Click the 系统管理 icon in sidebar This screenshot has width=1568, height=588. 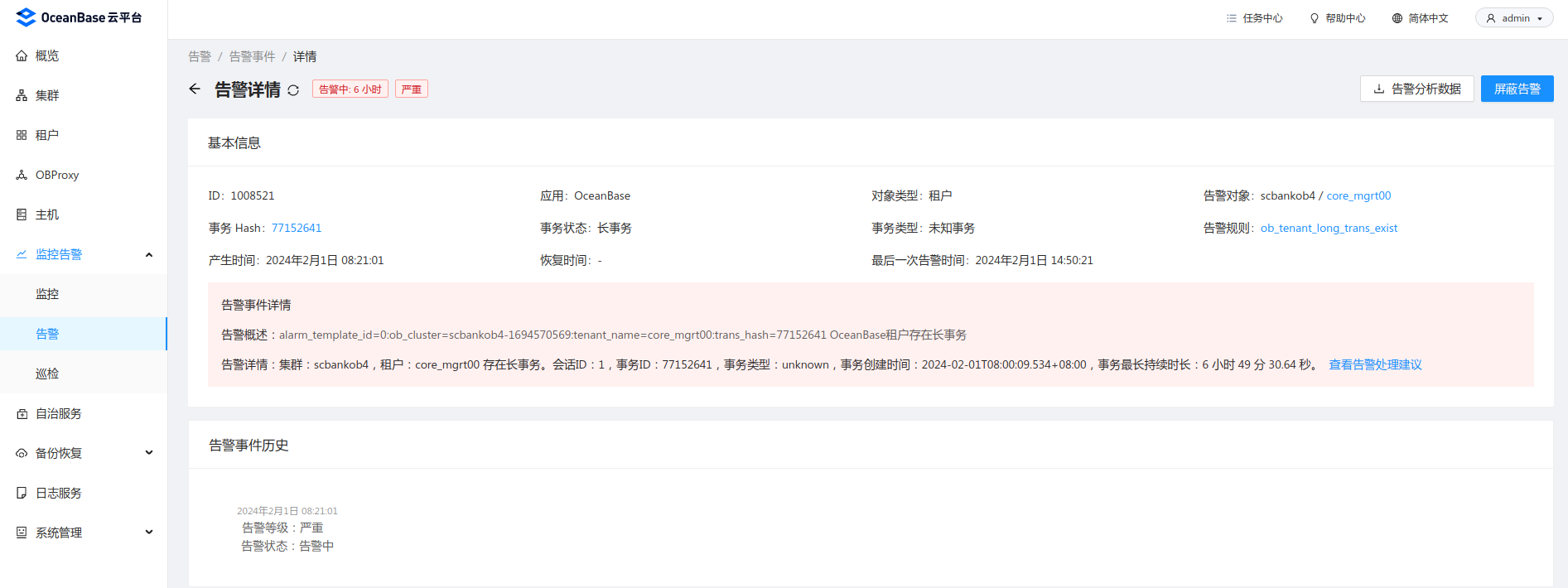[x=22, y=533]
